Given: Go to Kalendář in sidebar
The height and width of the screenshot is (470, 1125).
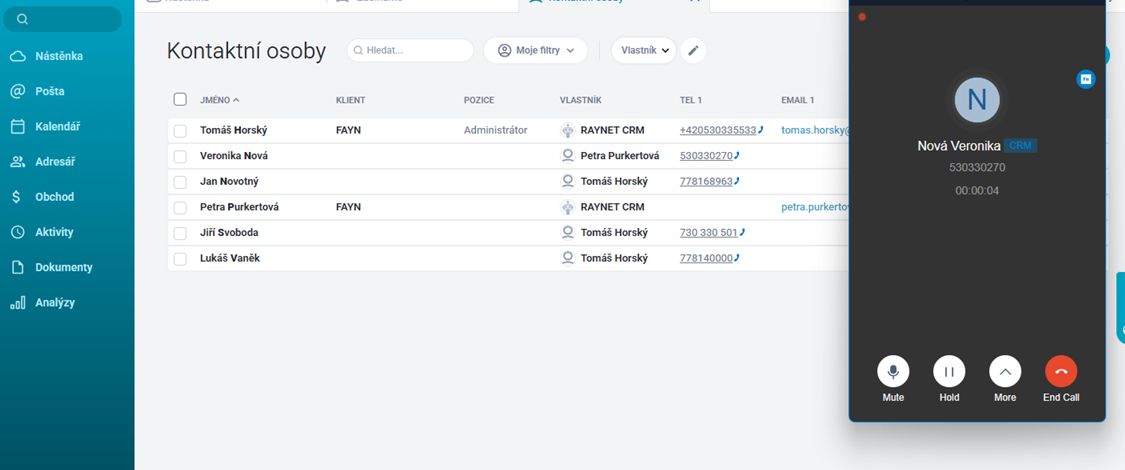Looking at the screenshot, I should [x=57, y=127].
